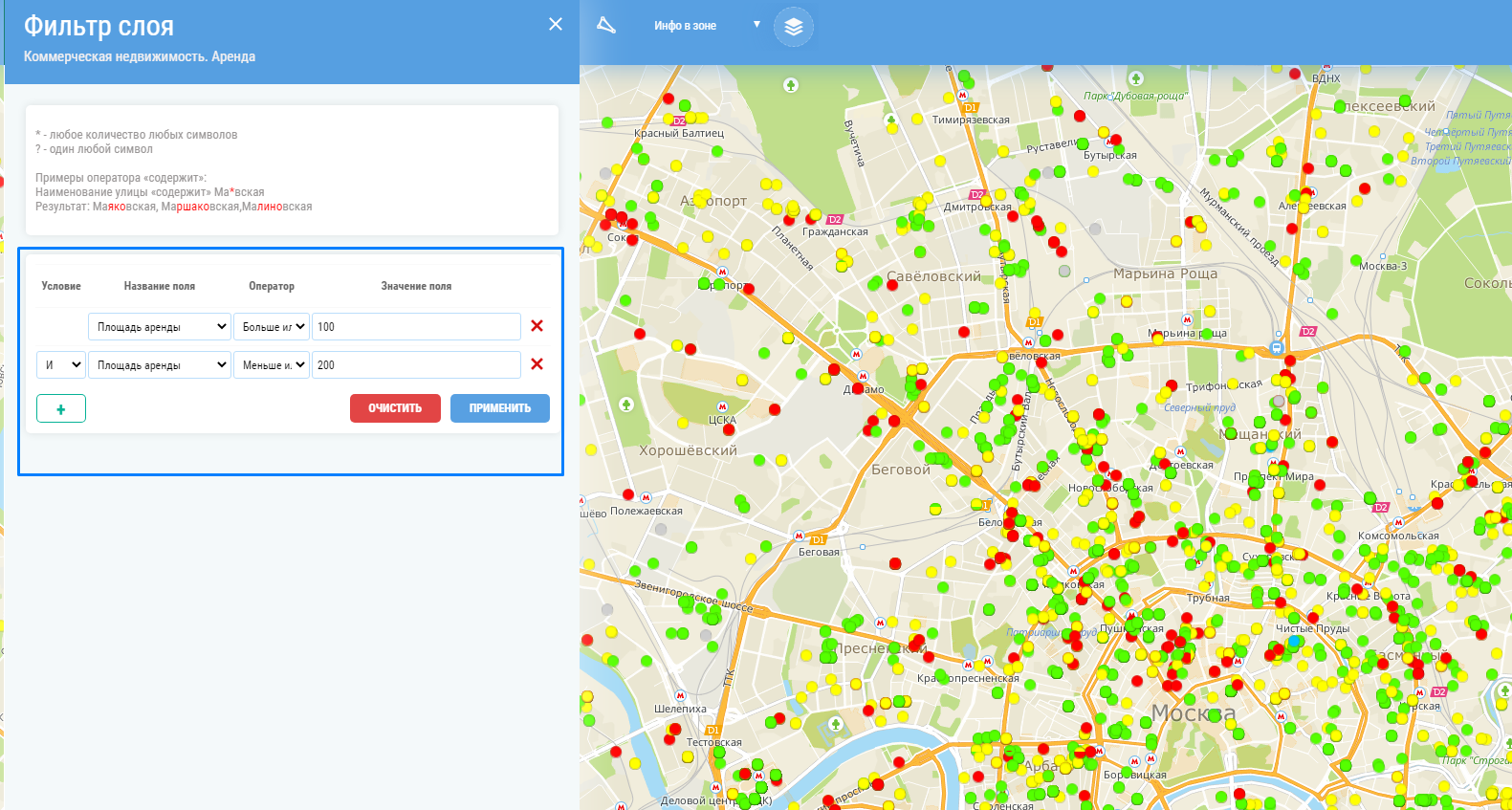Open "И" condition dropdown
1512x810 pixels.
click(61, 365)
